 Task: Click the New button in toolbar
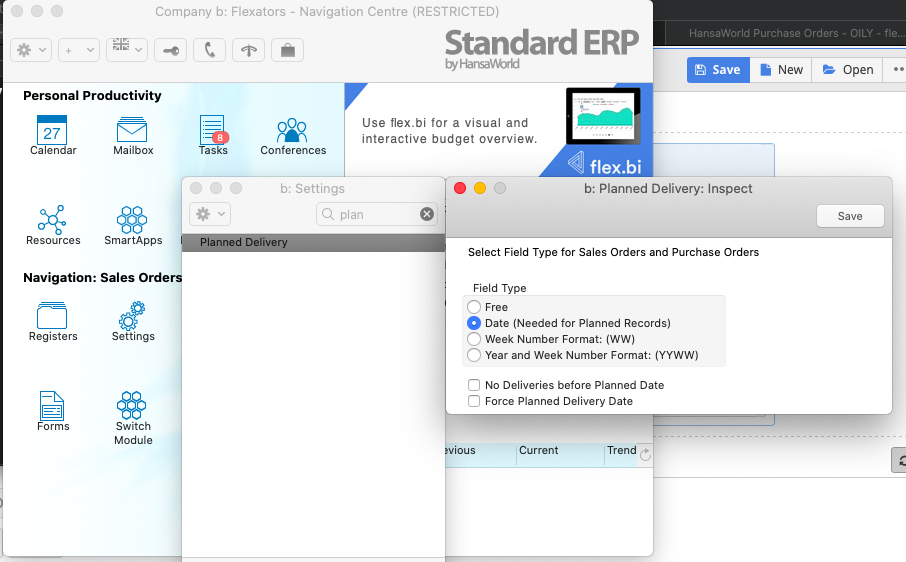[781, 69]
